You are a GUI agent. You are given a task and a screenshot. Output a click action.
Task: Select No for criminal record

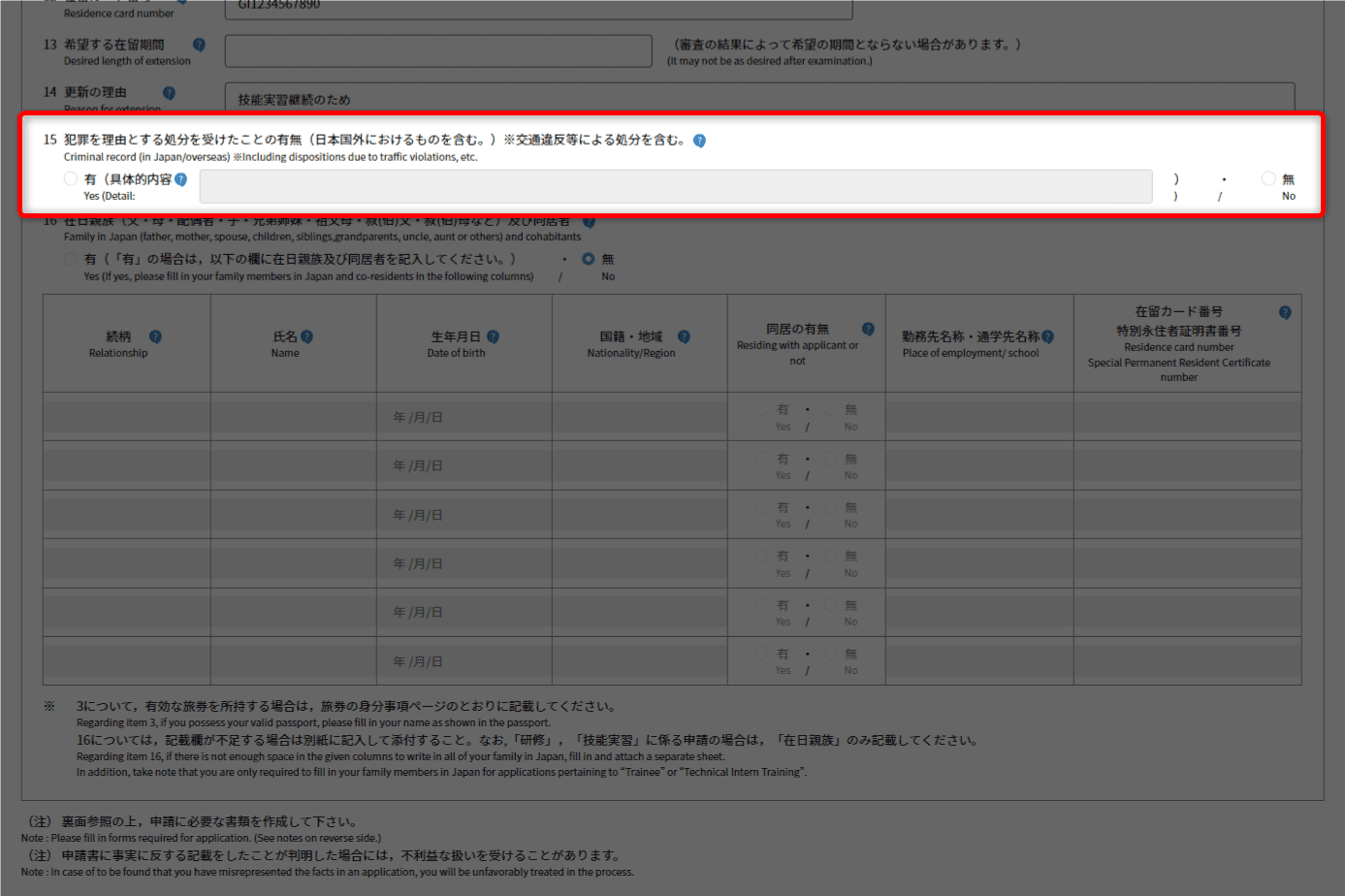1268,178
